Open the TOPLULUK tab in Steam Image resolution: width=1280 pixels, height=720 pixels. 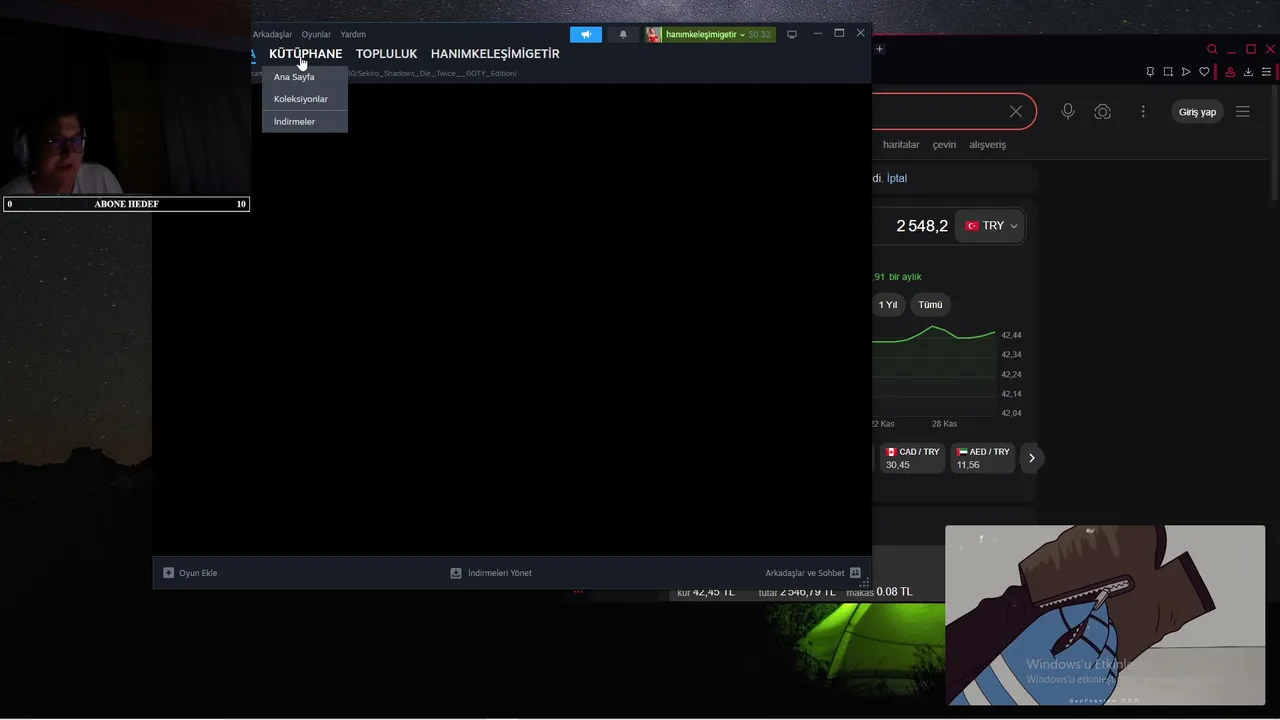386,54
